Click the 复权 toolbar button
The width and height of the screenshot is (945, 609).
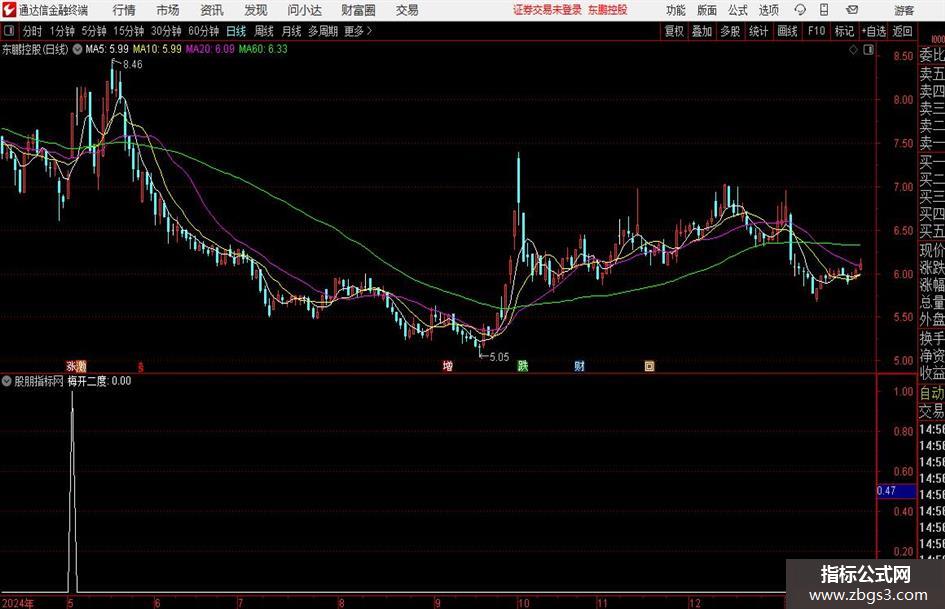[x=674, y=31]
